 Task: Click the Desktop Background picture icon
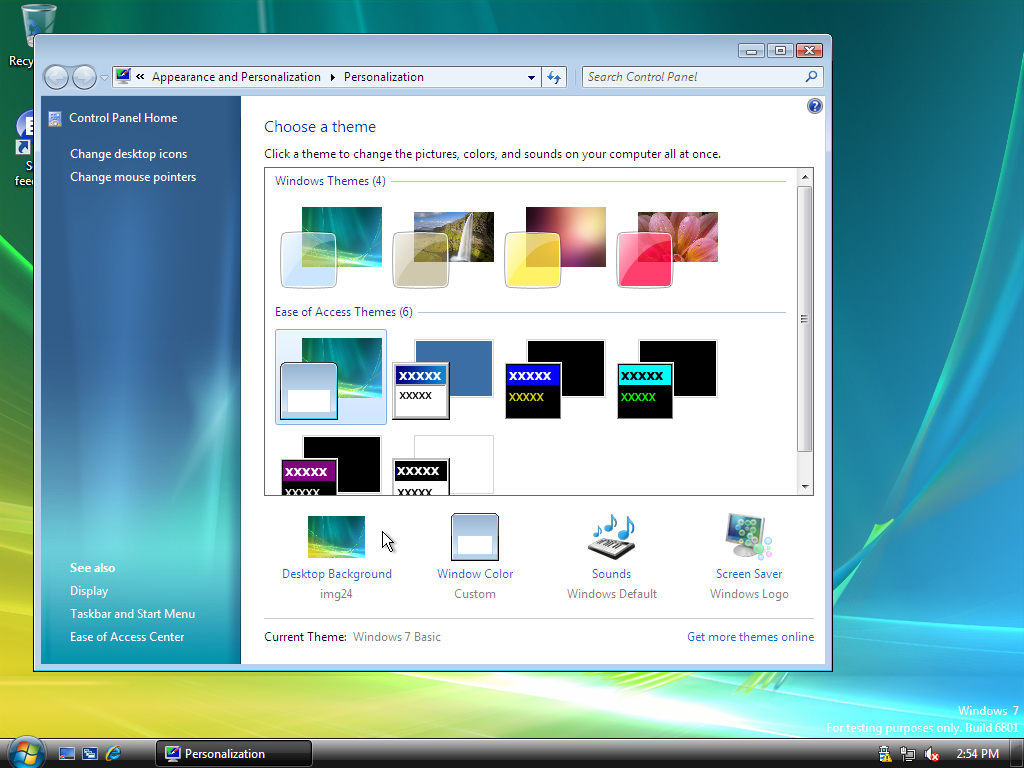pos(336,537)
